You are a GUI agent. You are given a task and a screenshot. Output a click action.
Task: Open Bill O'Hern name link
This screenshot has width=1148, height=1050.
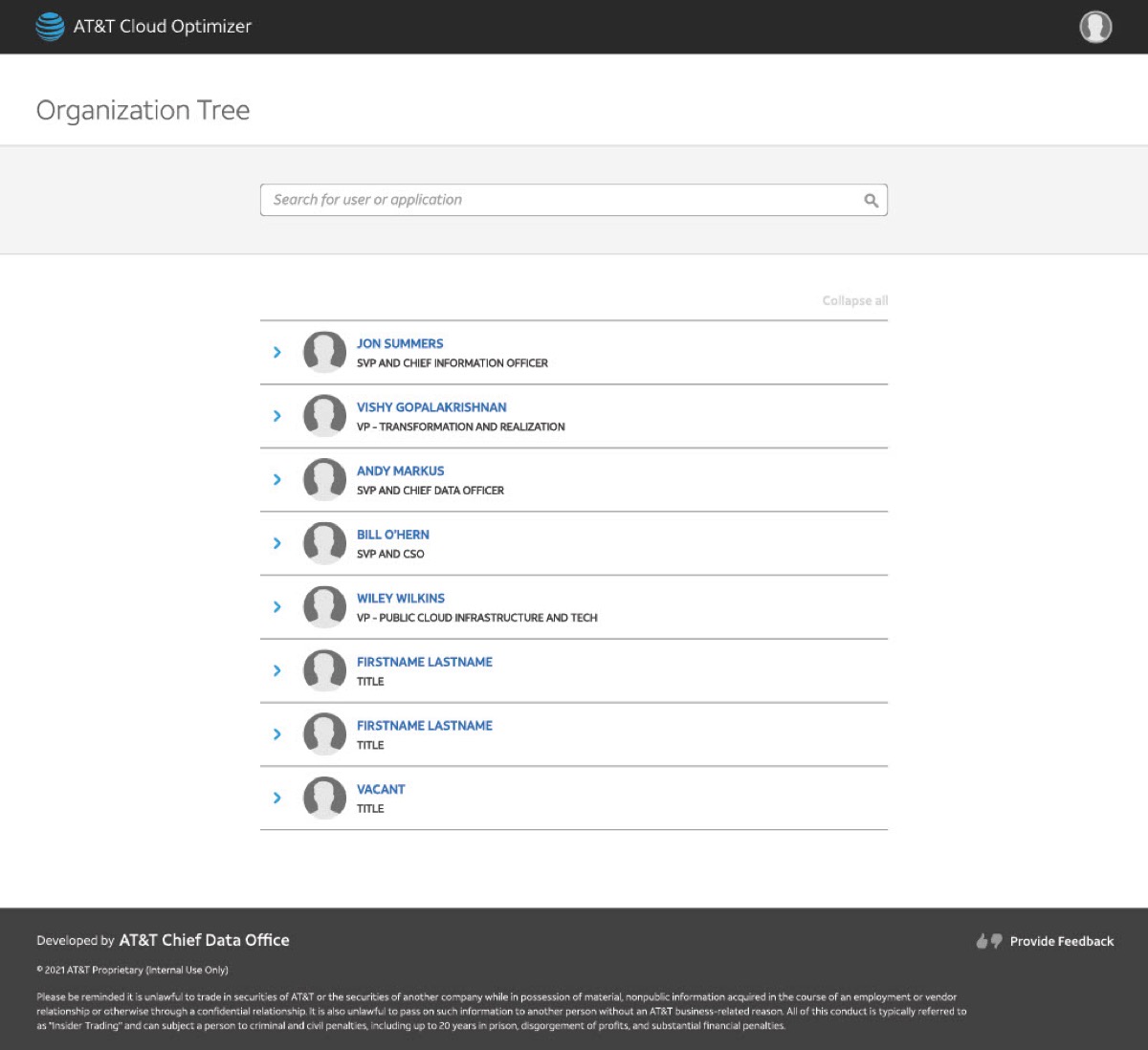point(393,535)
